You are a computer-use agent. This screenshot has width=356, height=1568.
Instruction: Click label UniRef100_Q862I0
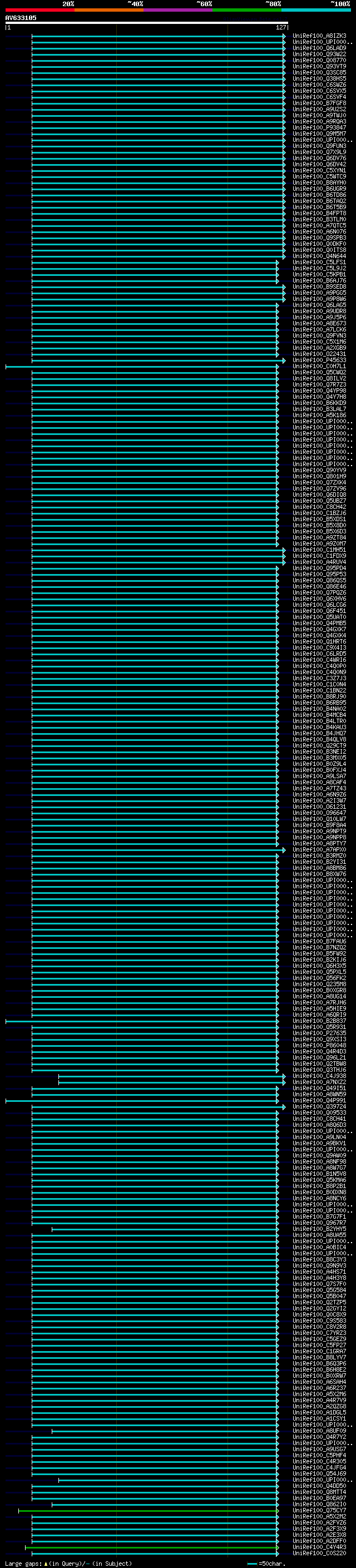[x=319, y=1504]
